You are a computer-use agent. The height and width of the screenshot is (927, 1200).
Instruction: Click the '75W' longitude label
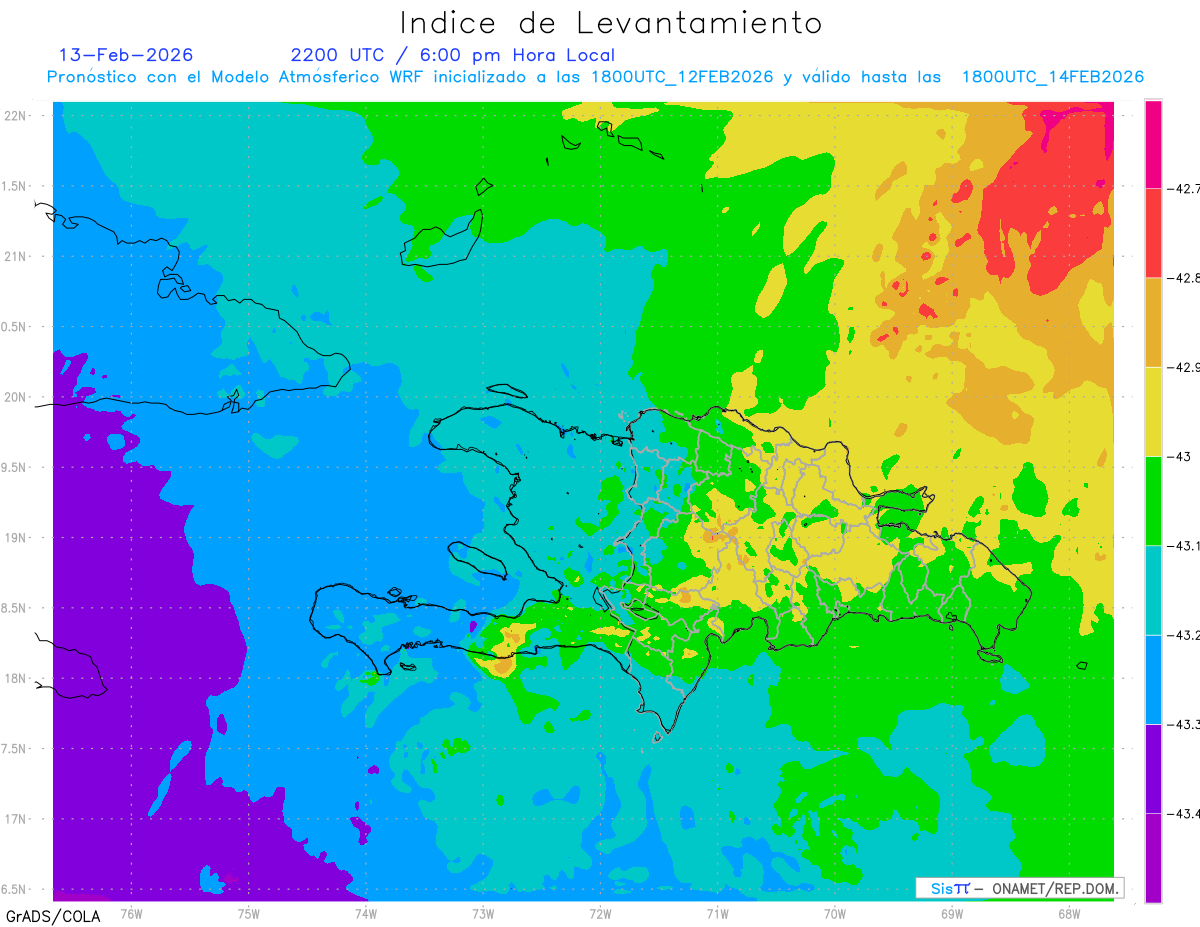[249, 914]
